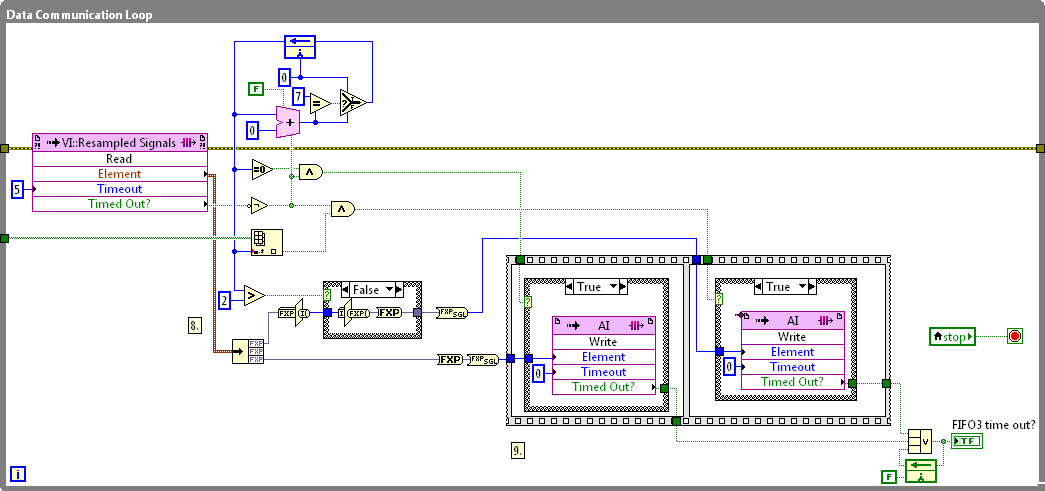
Task: Click the Greater Than comparison node
Action: 254,295
